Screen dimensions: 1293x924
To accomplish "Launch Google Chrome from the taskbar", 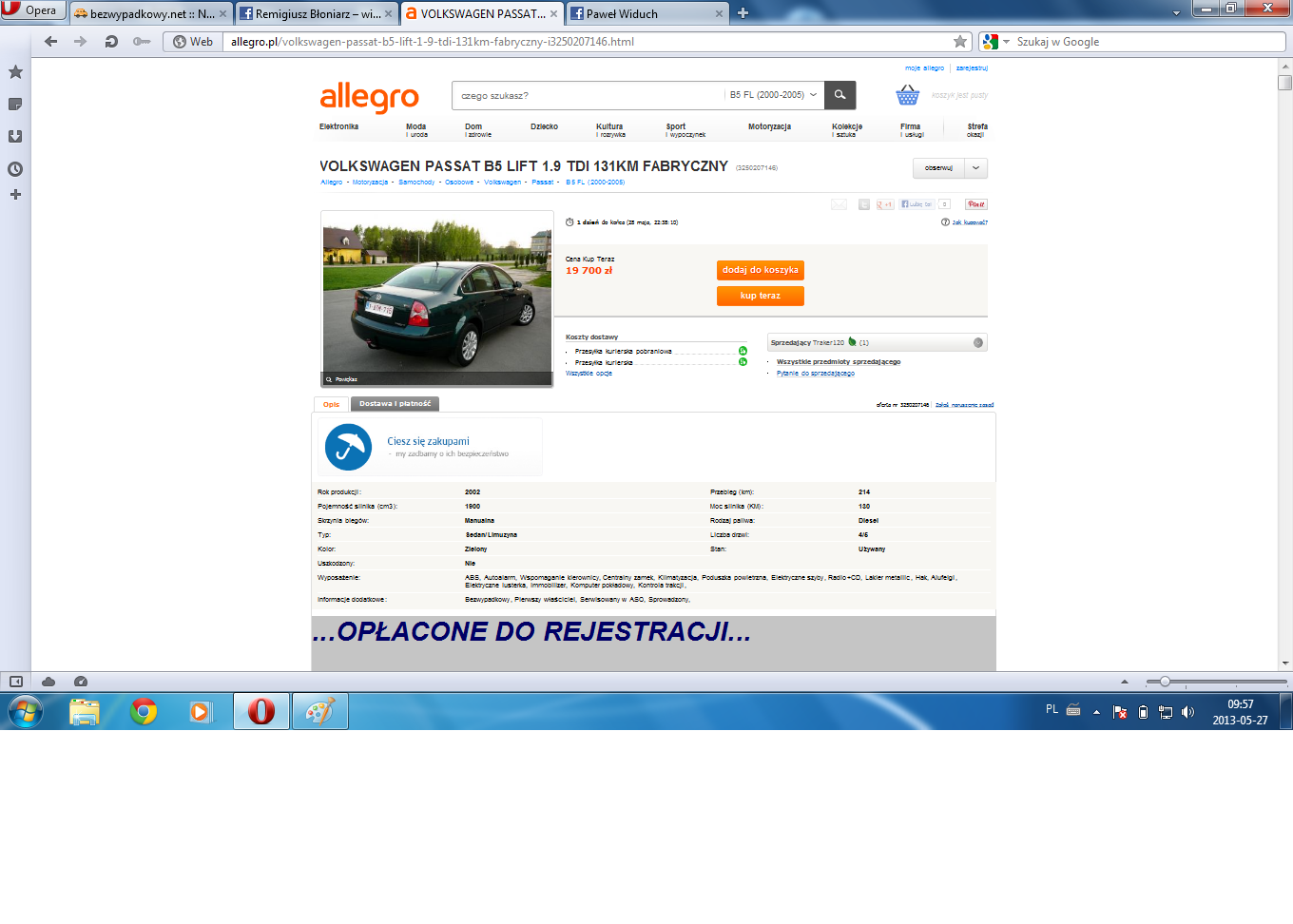I will tap(144, 711).
